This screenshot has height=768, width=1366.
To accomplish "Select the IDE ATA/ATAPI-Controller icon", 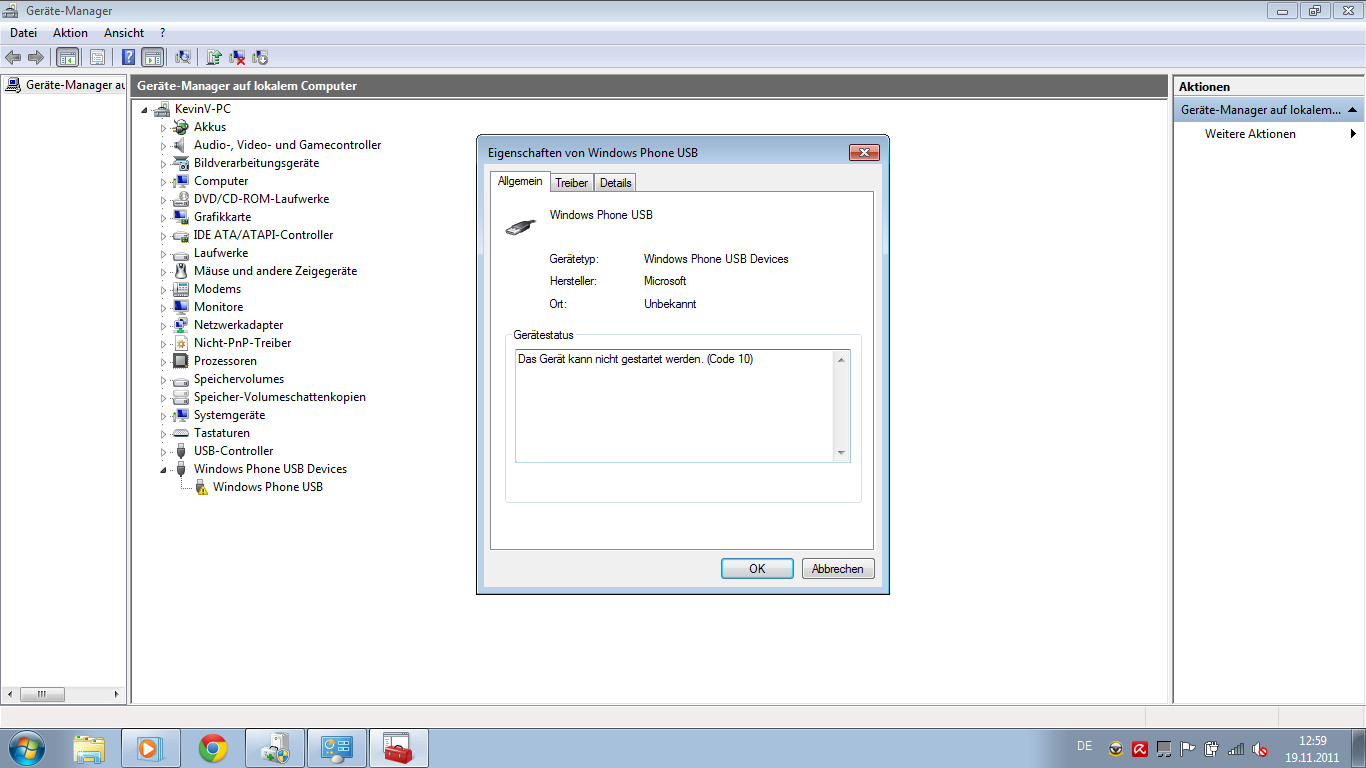I will [x=180, y=235].
